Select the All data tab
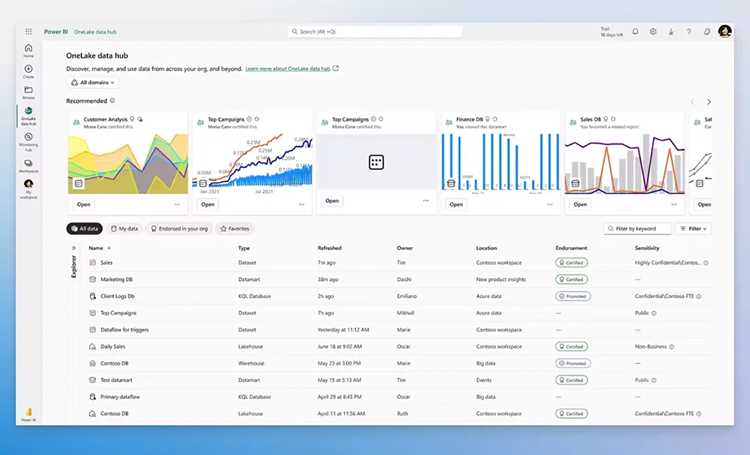This screenshot has width=750, height=455. point(84,229)
